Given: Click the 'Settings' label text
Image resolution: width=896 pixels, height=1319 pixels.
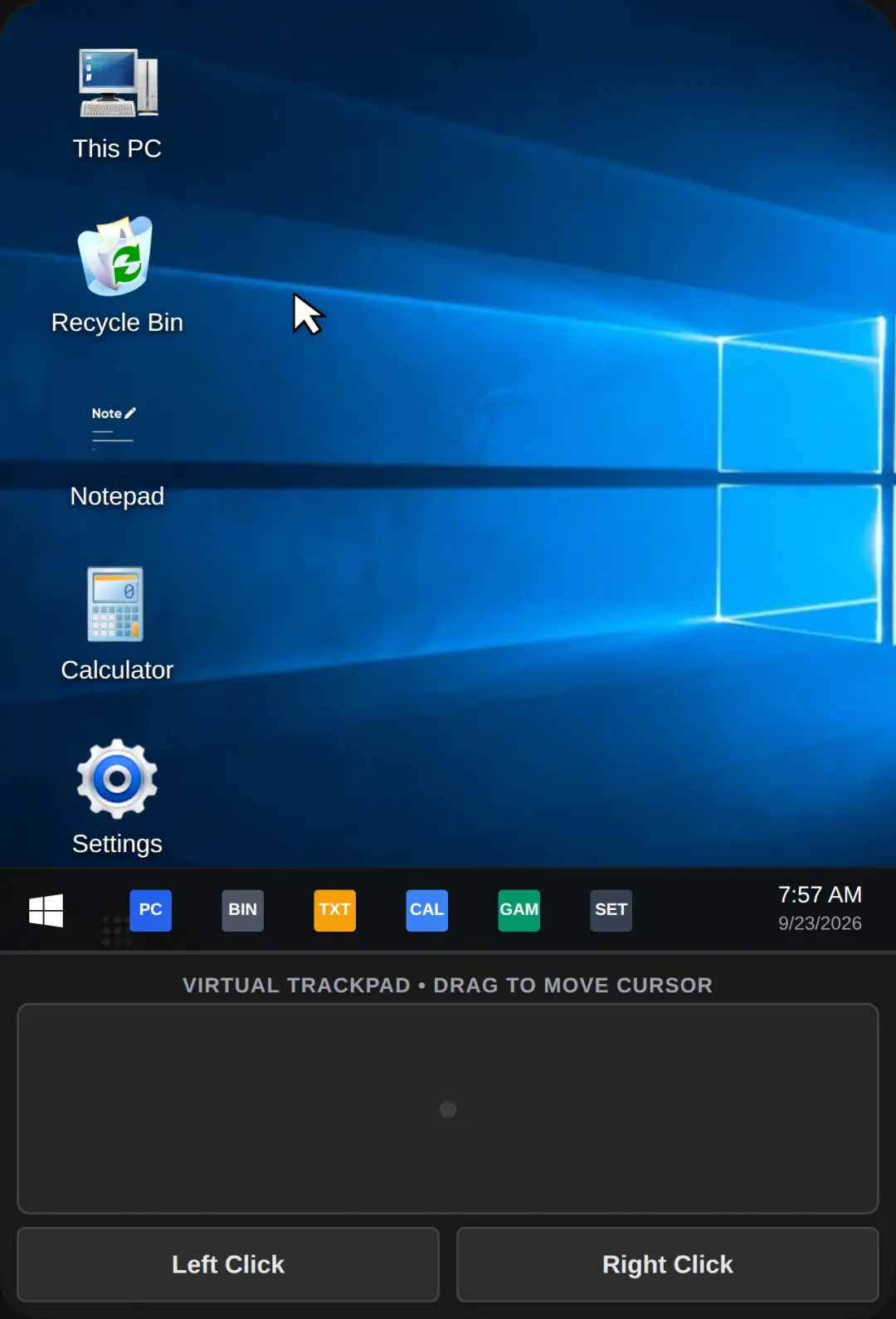Looking at the screenshot, I should [117, 844].
